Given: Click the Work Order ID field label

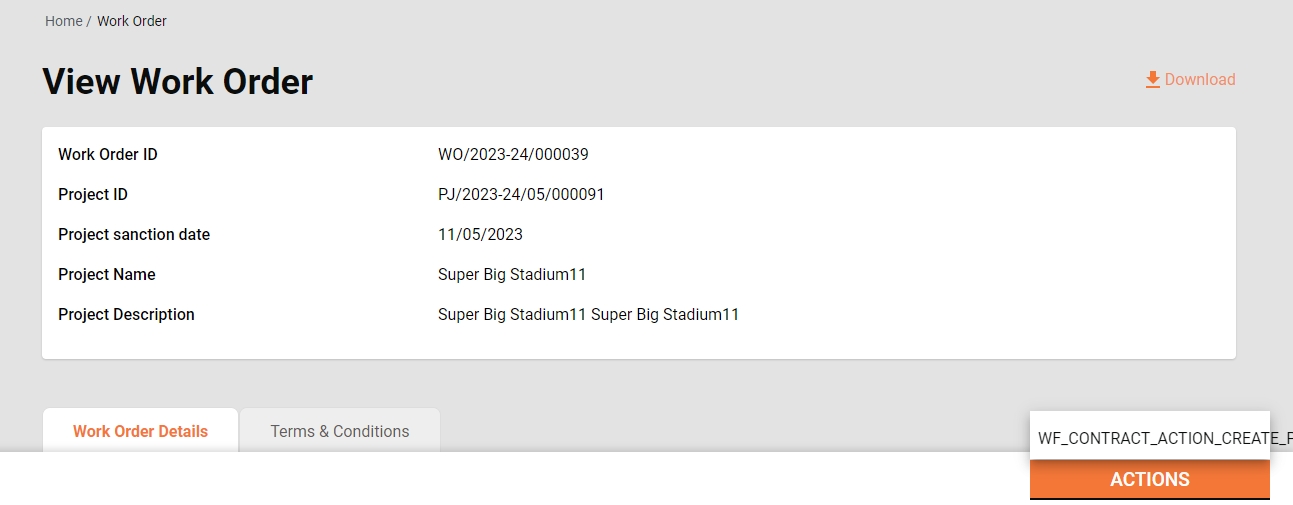Looking at the screenshot, I should point(108,155).
